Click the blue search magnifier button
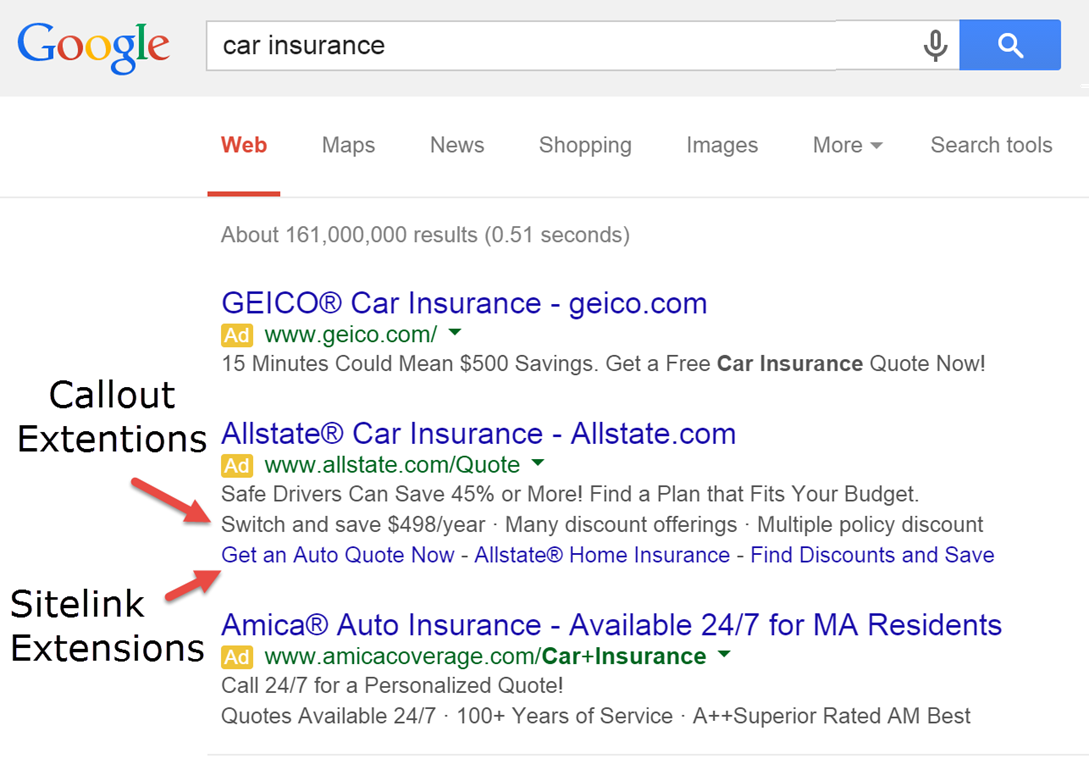Viewport: 1089px width, 781px height. [1010, 45]
